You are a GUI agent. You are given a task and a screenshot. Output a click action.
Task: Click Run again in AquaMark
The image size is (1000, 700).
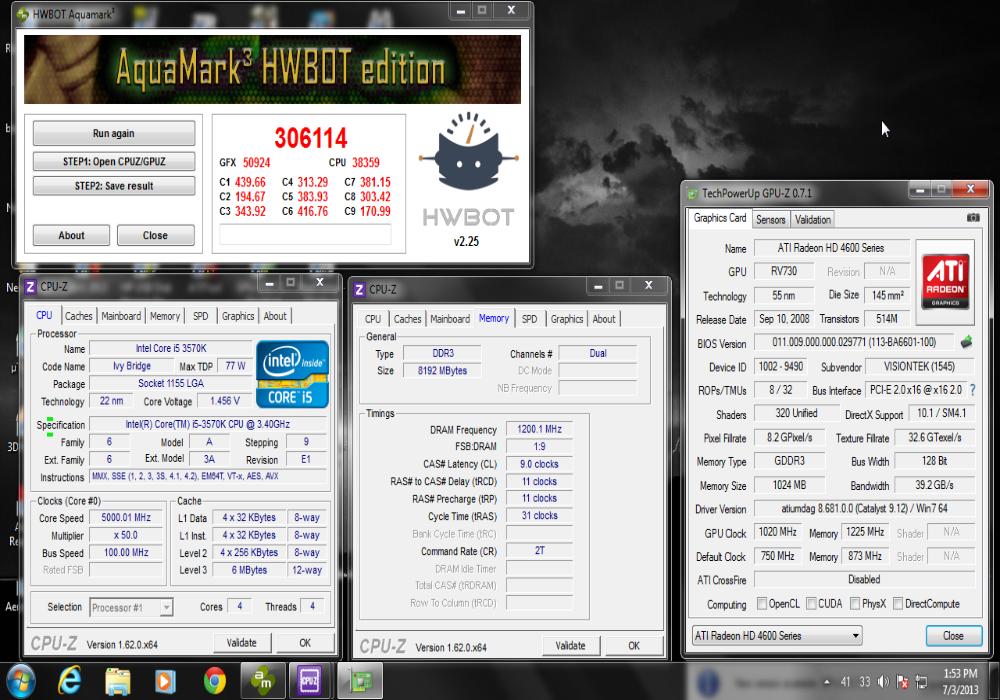114,133
